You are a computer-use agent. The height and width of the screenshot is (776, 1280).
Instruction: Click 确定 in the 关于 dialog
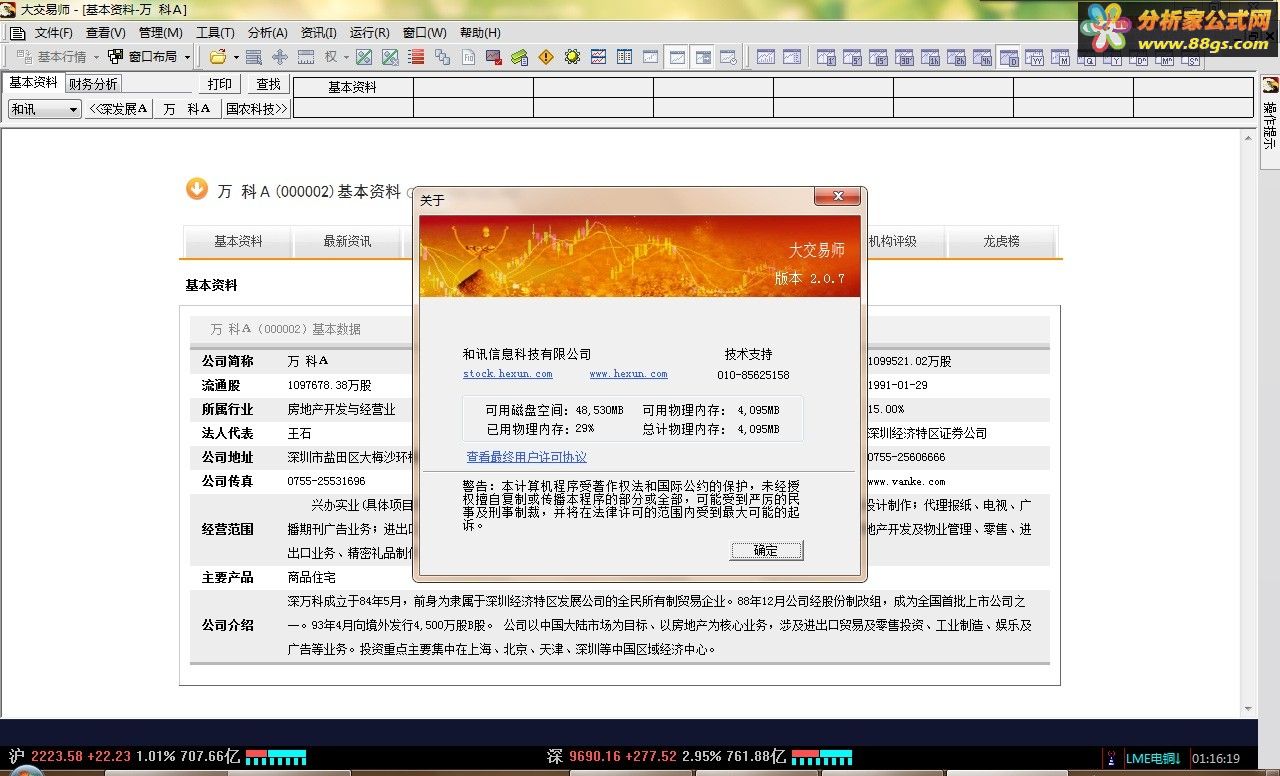tap(766, 550)
